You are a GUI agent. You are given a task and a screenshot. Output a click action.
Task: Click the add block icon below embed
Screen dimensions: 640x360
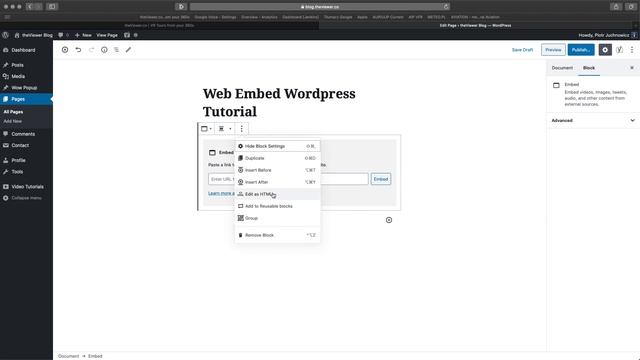tap(389, 220)
